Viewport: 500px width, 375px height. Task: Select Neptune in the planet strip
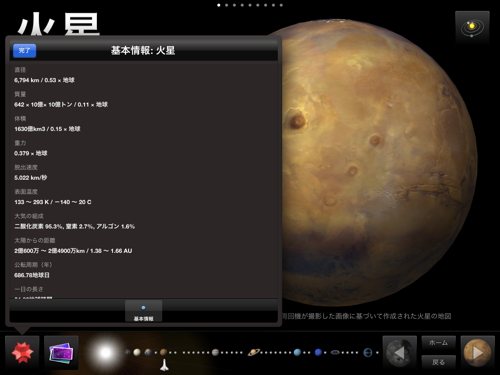click(318, 352)
